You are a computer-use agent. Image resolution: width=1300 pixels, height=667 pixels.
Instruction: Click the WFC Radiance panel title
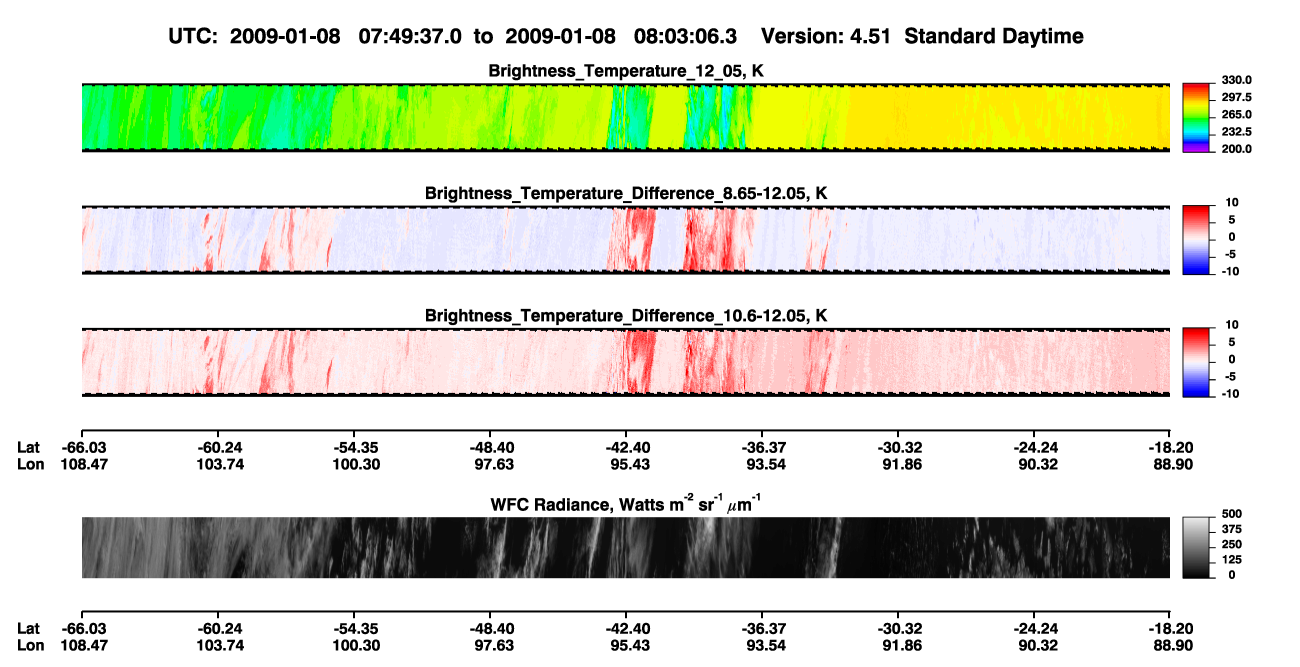pos(627,504)
